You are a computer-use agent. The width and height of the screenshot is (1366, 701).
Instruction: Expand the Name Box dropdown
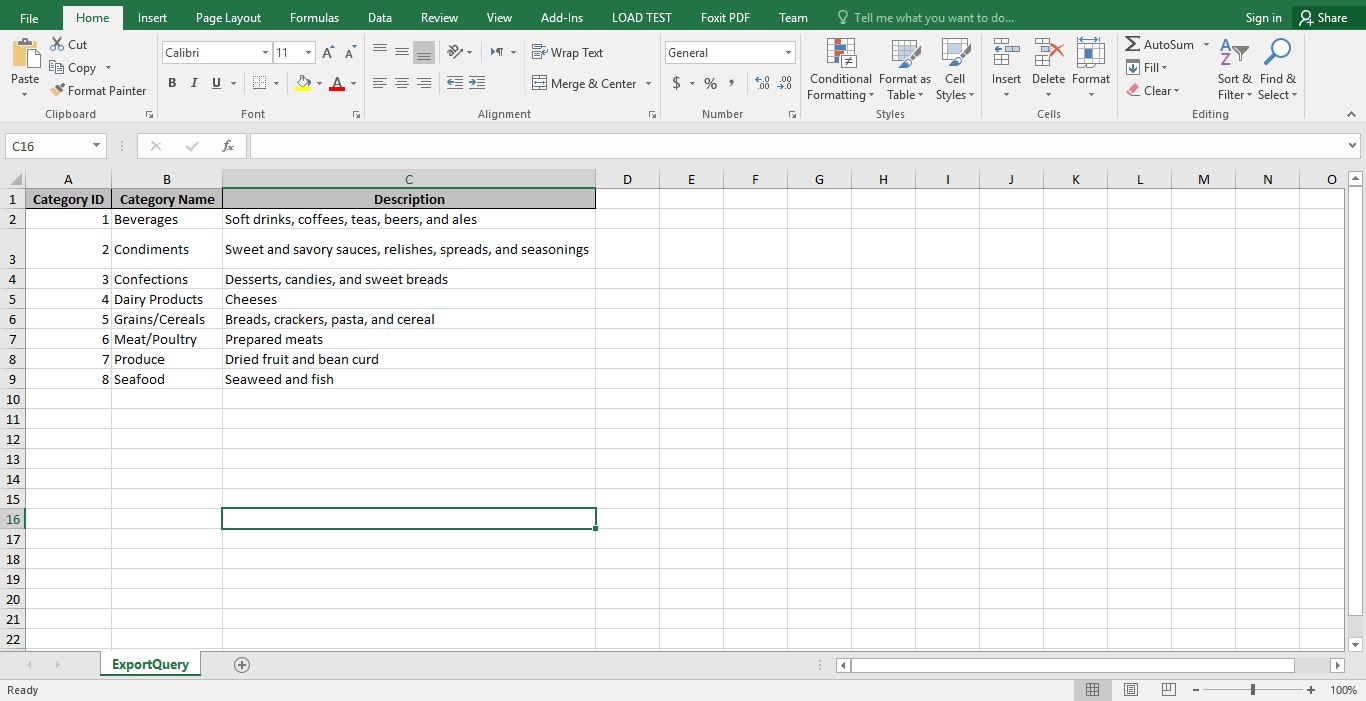(96, 146)
